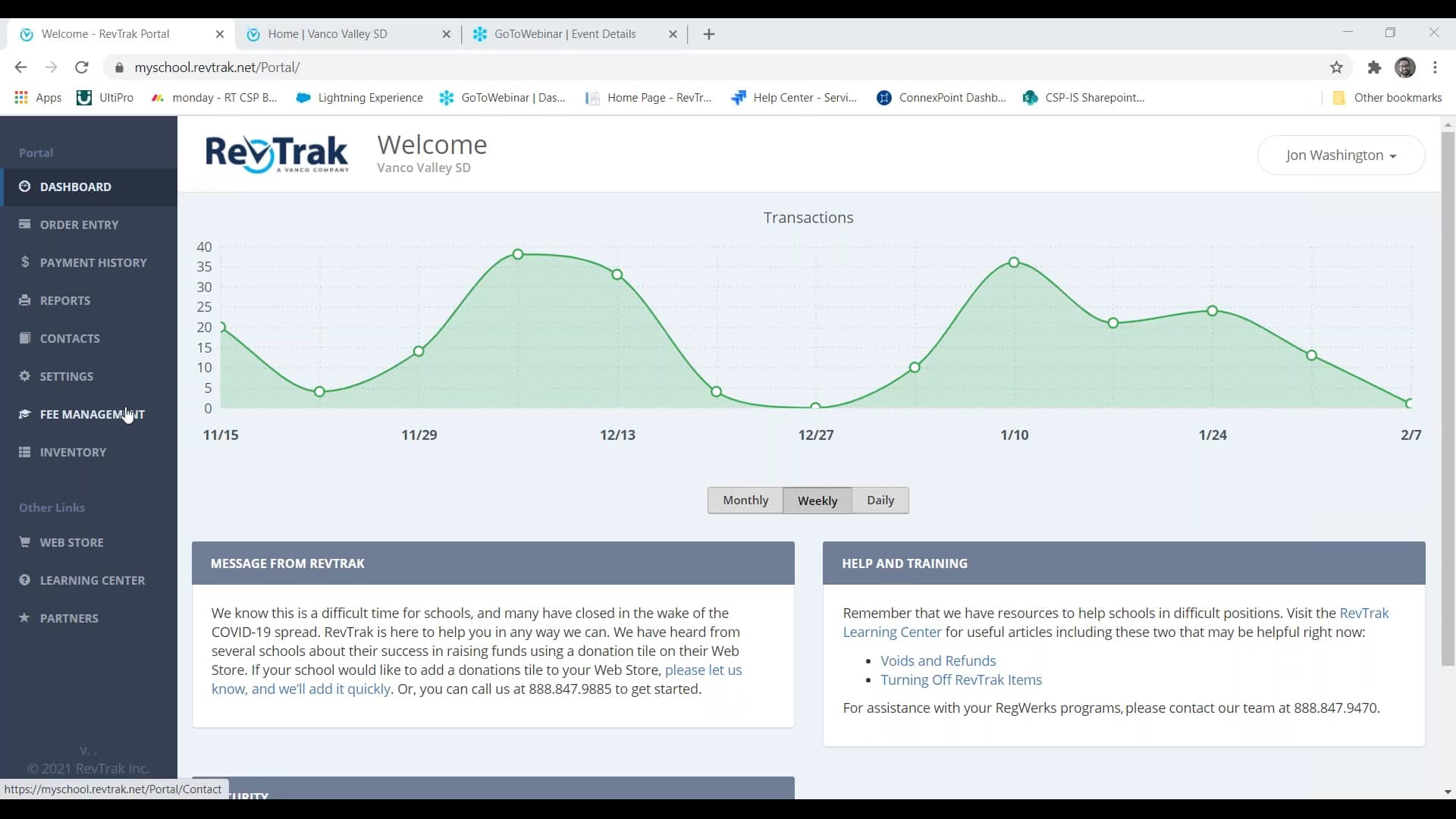Open the Payment History section
The image size is (1456, 819).
96,262
